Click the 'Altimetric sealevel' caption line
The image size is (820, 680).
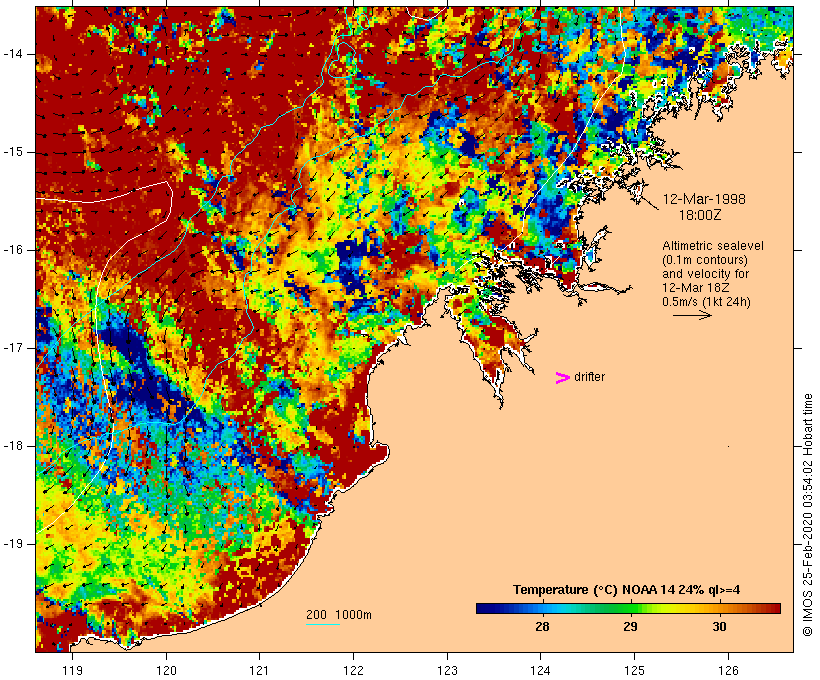pos(713,246)
